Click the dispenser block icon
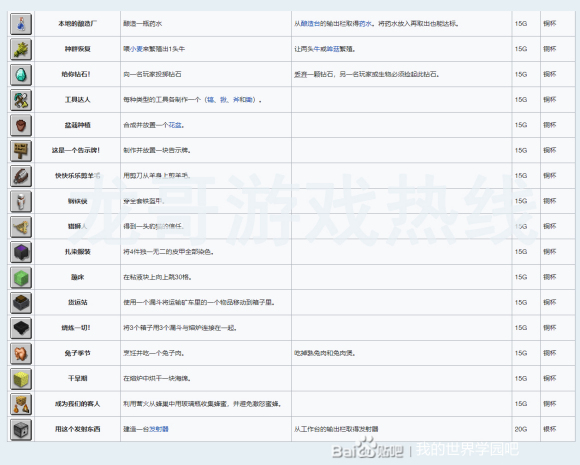The image size is (580, 465). click(x=21, y=429)
